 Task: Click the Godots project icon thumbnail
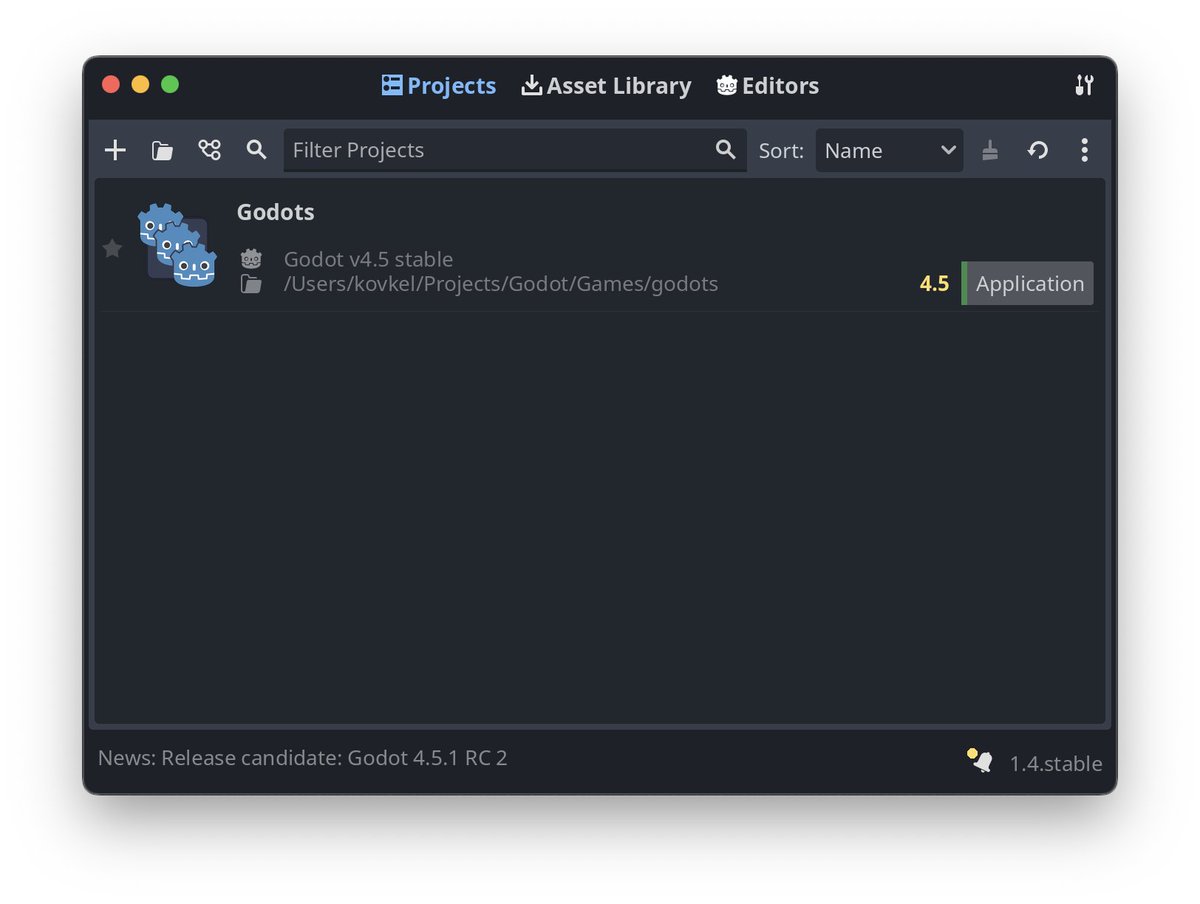tap(177, 245)
